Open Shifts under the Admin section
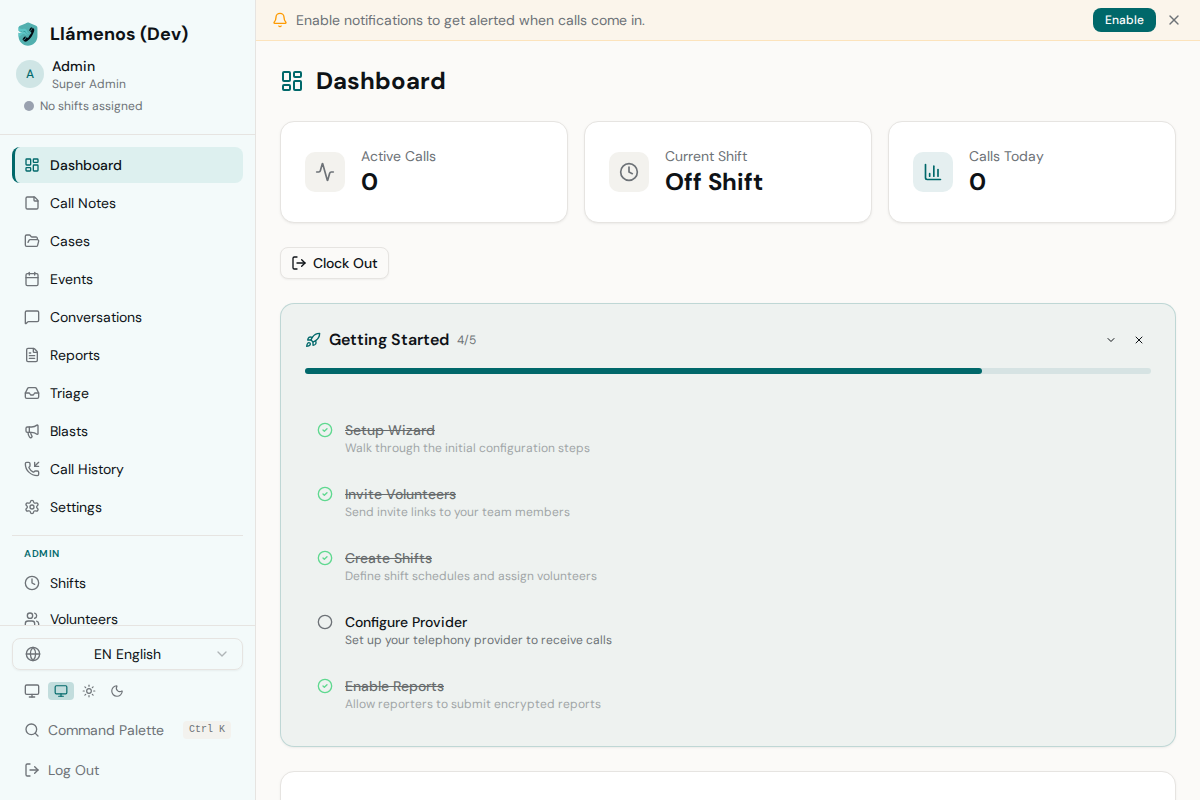1200x800 pixels. click(x=127, y=583)
